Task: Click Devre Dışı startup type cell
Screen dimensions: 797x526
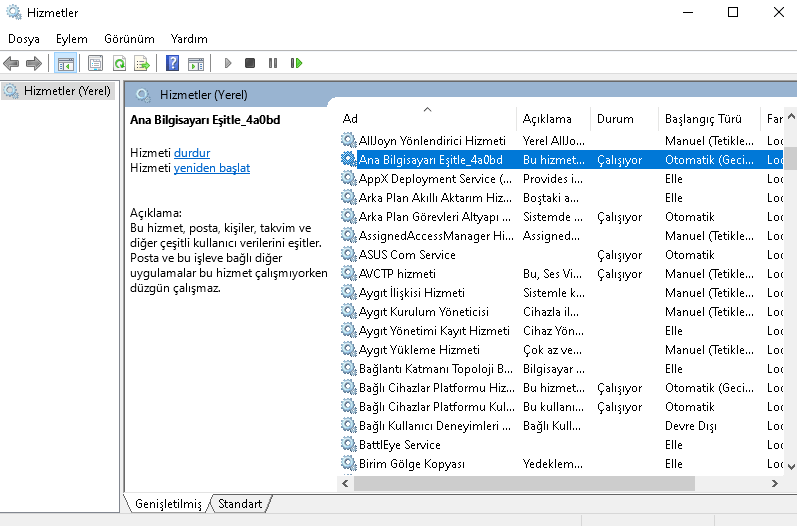Action: point(690,426)
